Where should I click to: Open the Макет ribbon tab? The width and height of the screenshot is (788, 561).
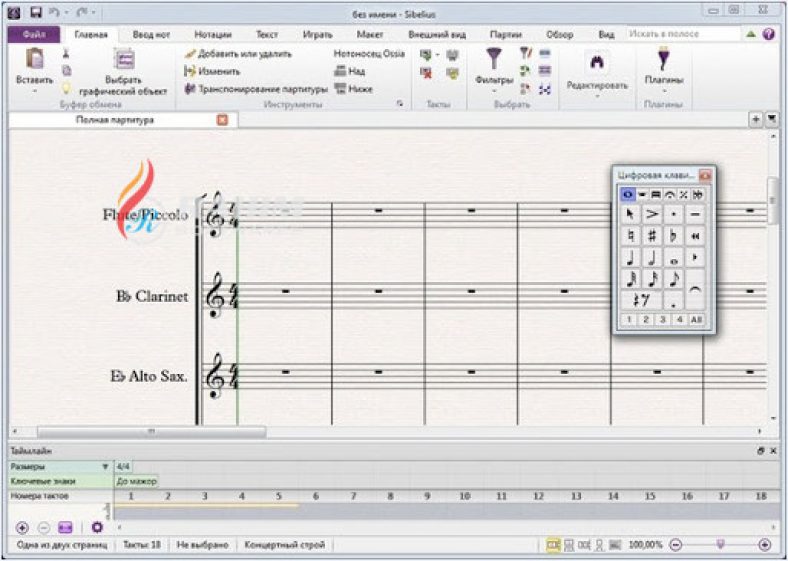[370, 34]
